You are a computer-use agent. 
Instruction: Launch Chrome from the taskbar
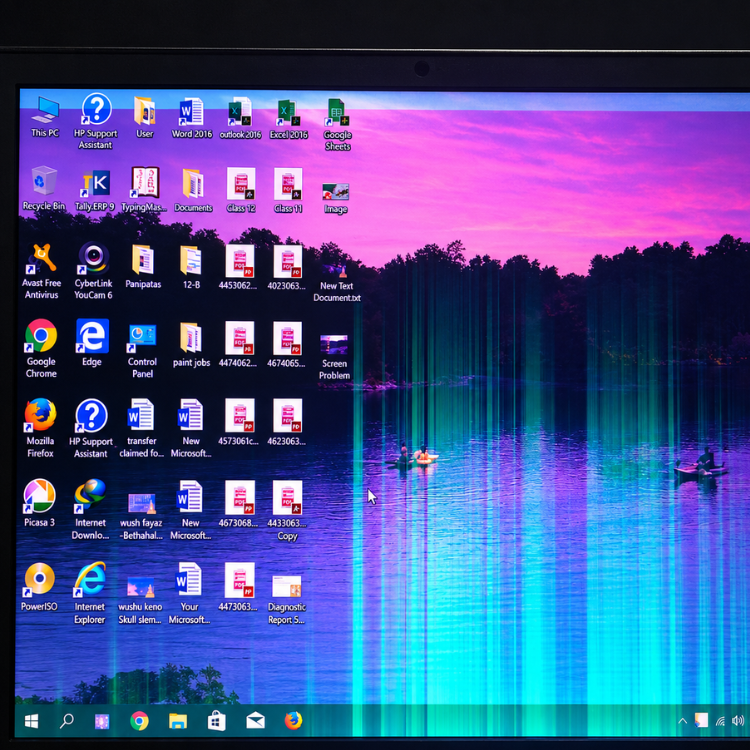[x=139, y=721]
